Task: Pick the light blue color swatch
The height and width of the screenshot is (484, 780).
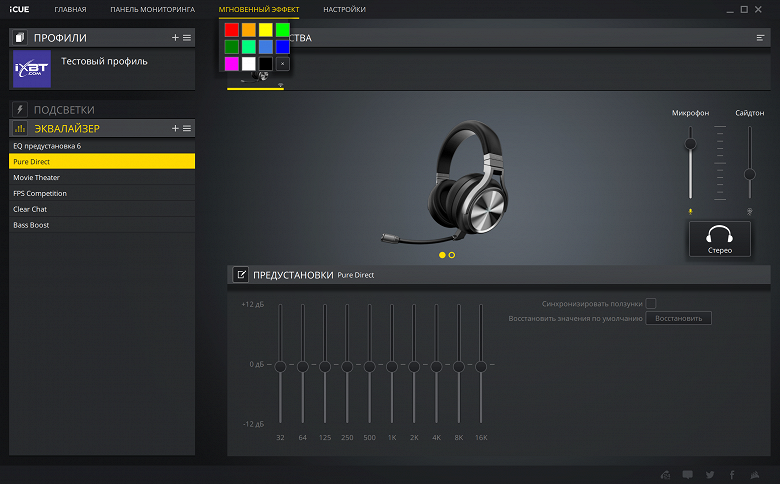Action: pos(266,47)
